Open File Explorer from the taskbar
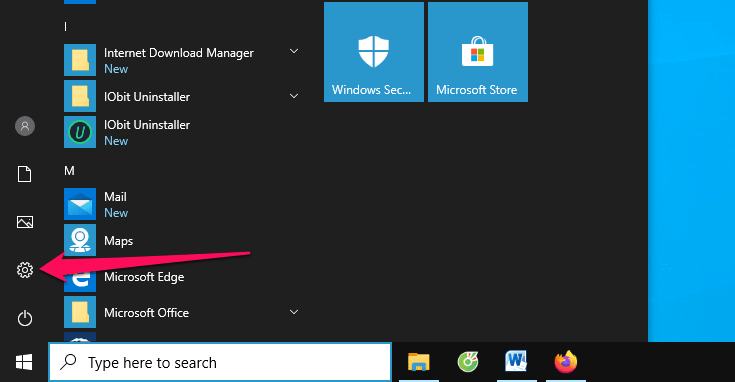 point(419,362)
